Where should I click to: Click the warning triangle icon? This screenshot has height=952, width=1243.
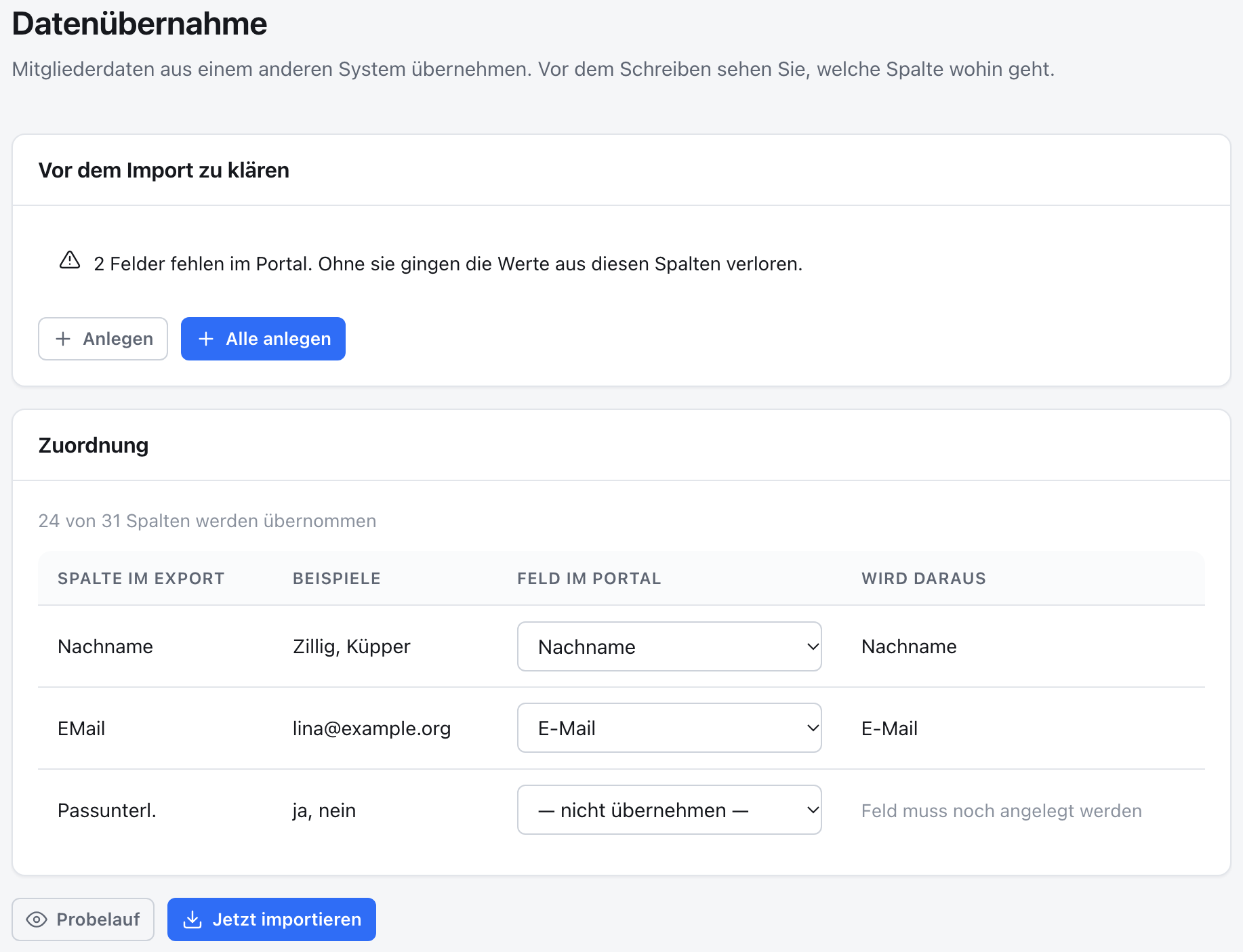pyautogui.click(x=70, y=260)
